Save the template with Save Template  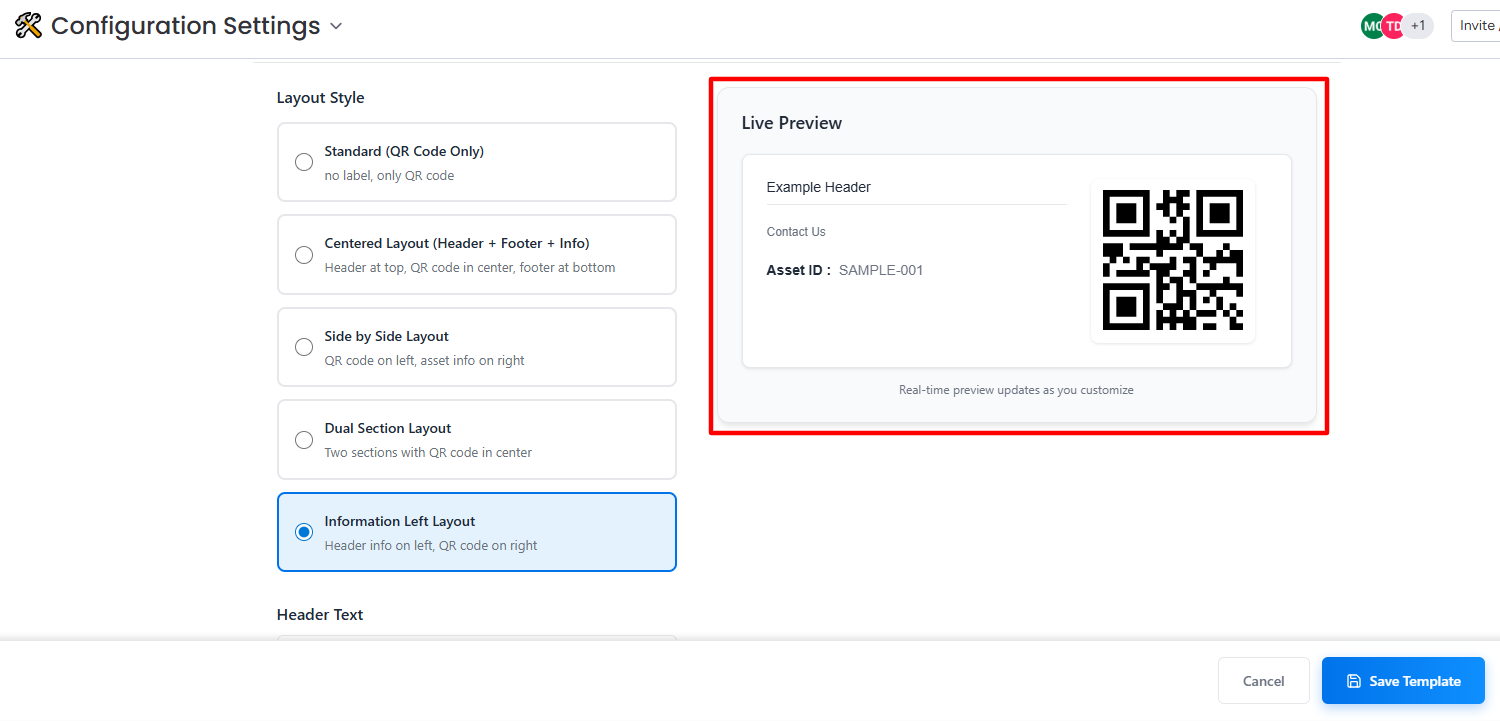(x=1404, y=681)
